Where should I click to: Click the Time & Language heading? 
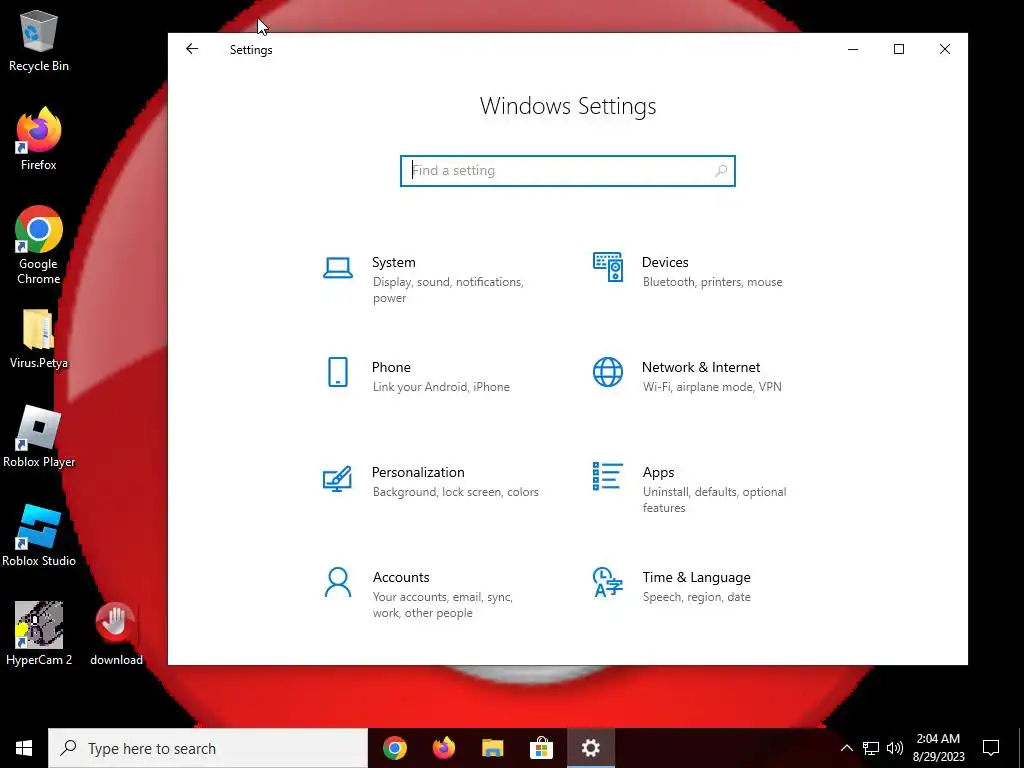pyautogui.click(x=696, y=577)
